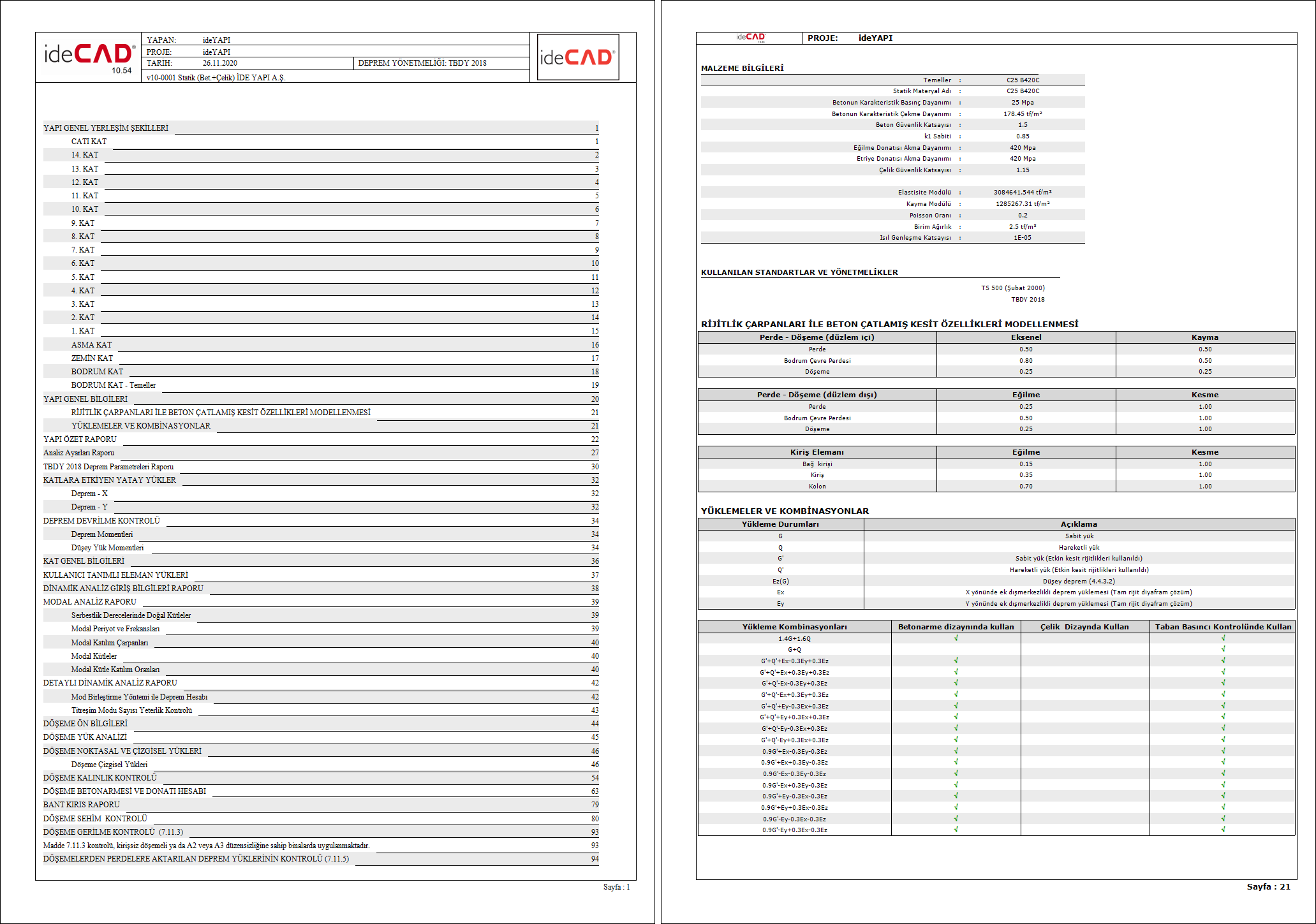Click the boxed ideCAD logo in the first page header

coord(577,57)
